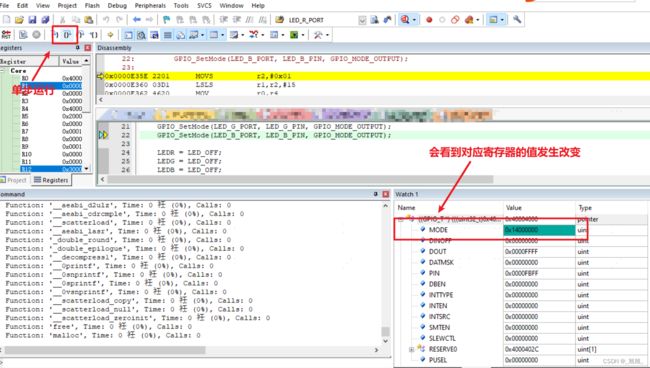Image resolution: width=650 pixels, height=368 pixels.
Task: Toggle the Command window
Action: [x=129, y=35]
